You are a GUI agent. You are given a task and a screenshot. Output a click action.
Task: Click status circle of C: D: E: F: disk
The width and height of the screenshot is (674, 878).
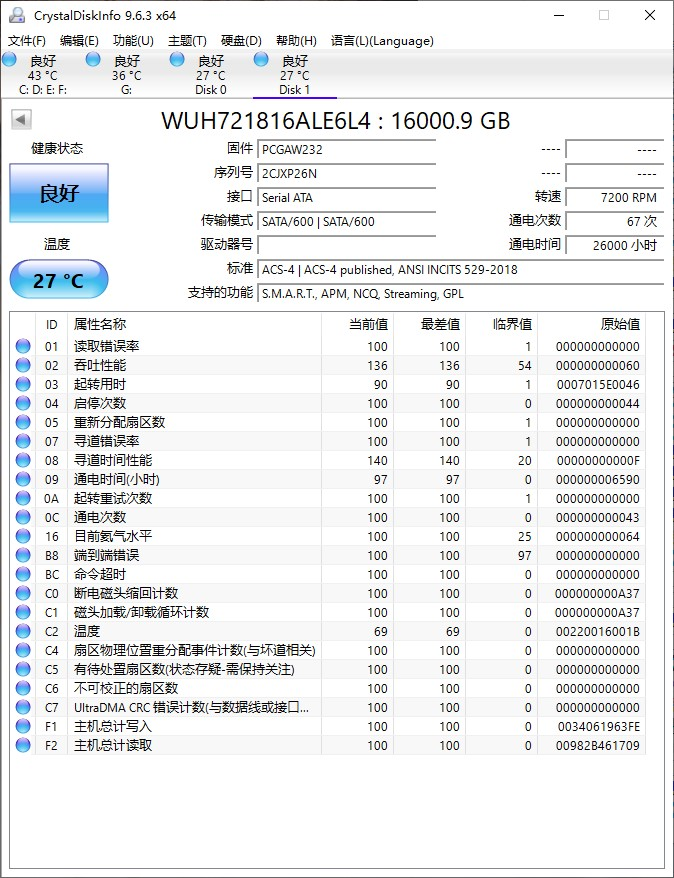10,59
